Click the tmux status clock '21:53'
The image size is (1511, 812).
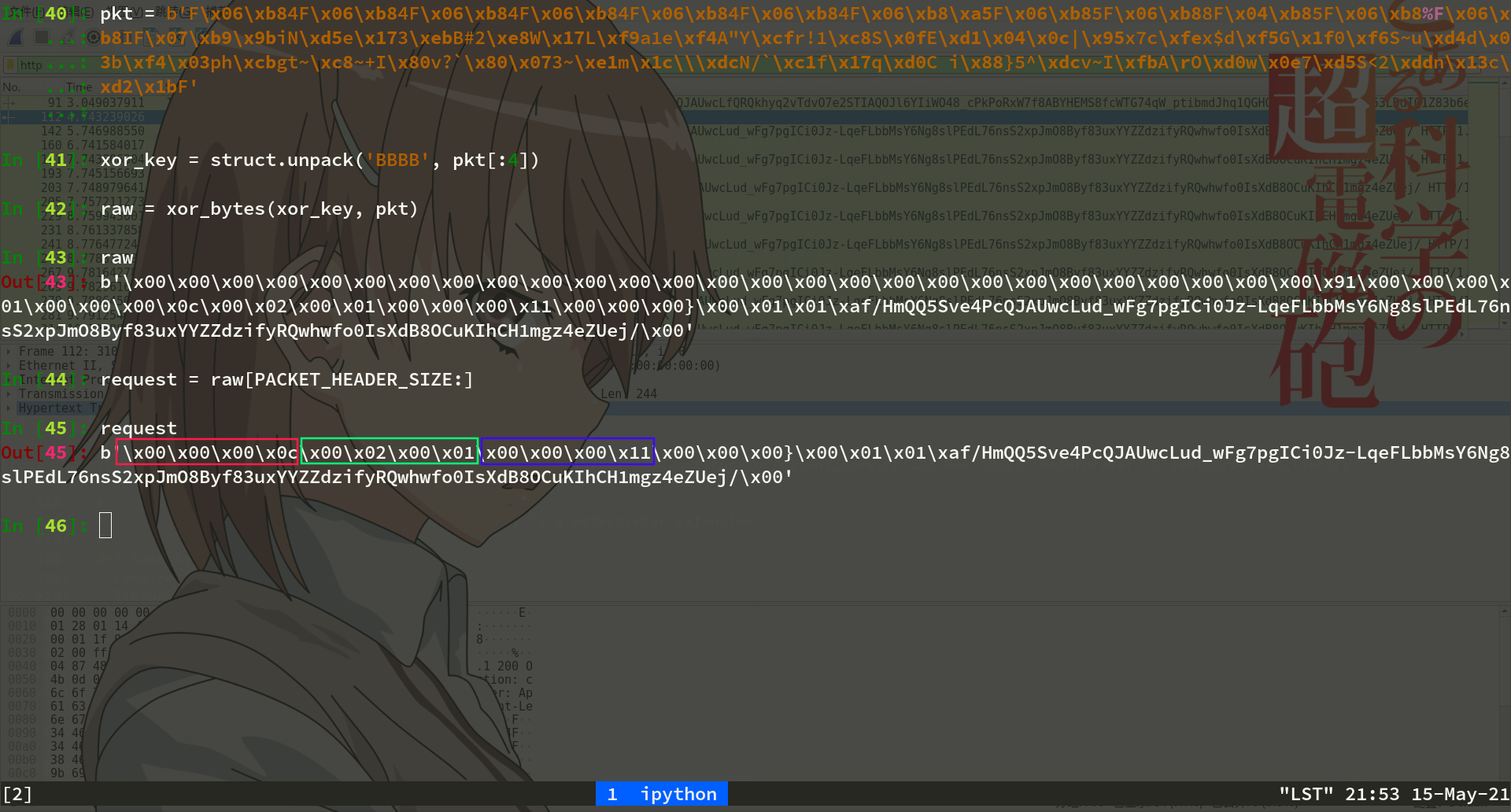pos(1372,794)
